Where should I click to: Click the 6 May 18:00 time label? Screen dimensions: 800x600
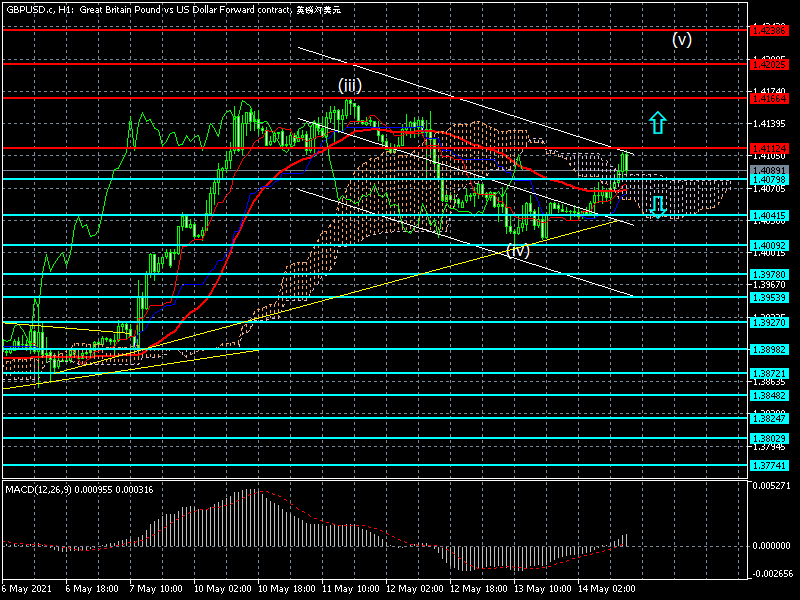[92, 589]
